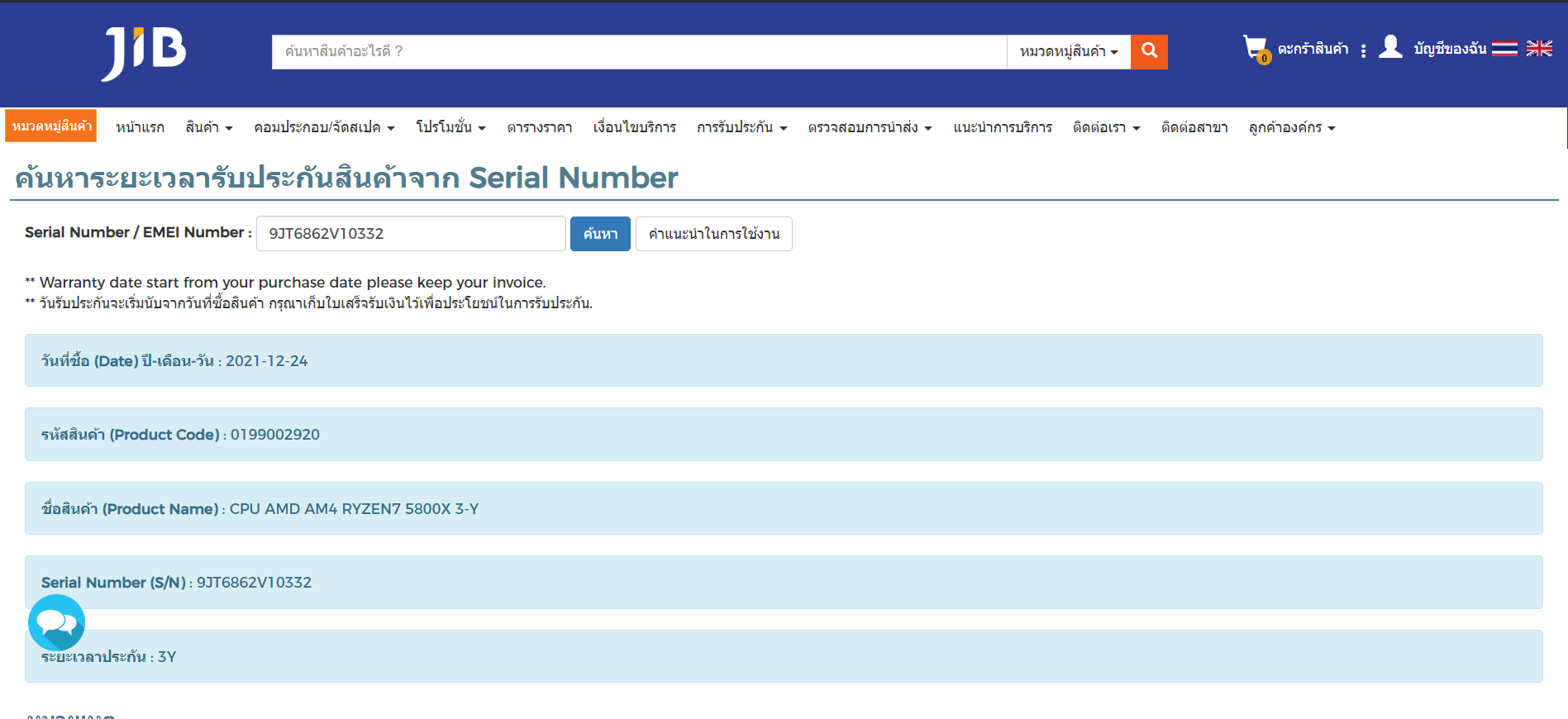Focus the product search box
Image resolution: width=1568 pixels, height=719 pixels.
[639, 51]
